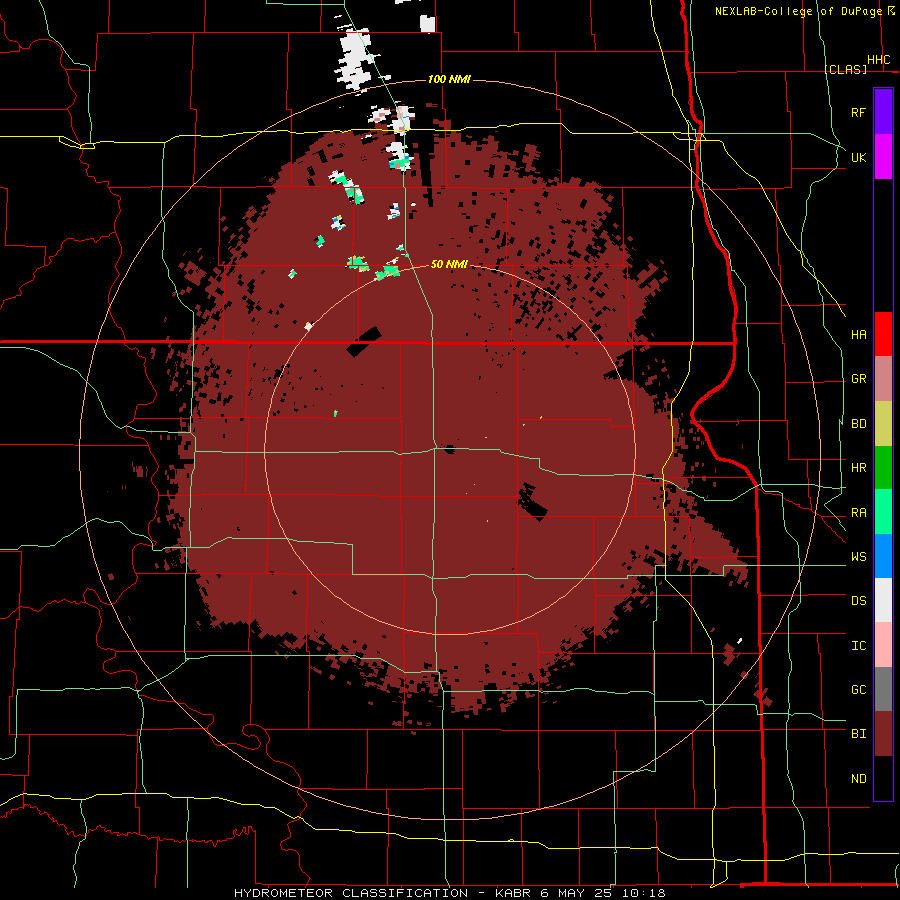Click the blue WS legend swatch
900x900 pixels.
coord(883,556)
